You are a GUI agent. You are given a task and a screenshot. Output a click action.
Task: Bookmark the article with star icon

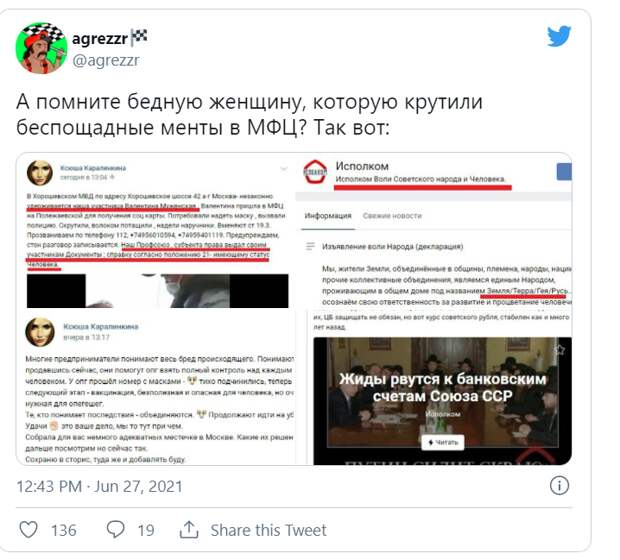click(x=559, y=350)
